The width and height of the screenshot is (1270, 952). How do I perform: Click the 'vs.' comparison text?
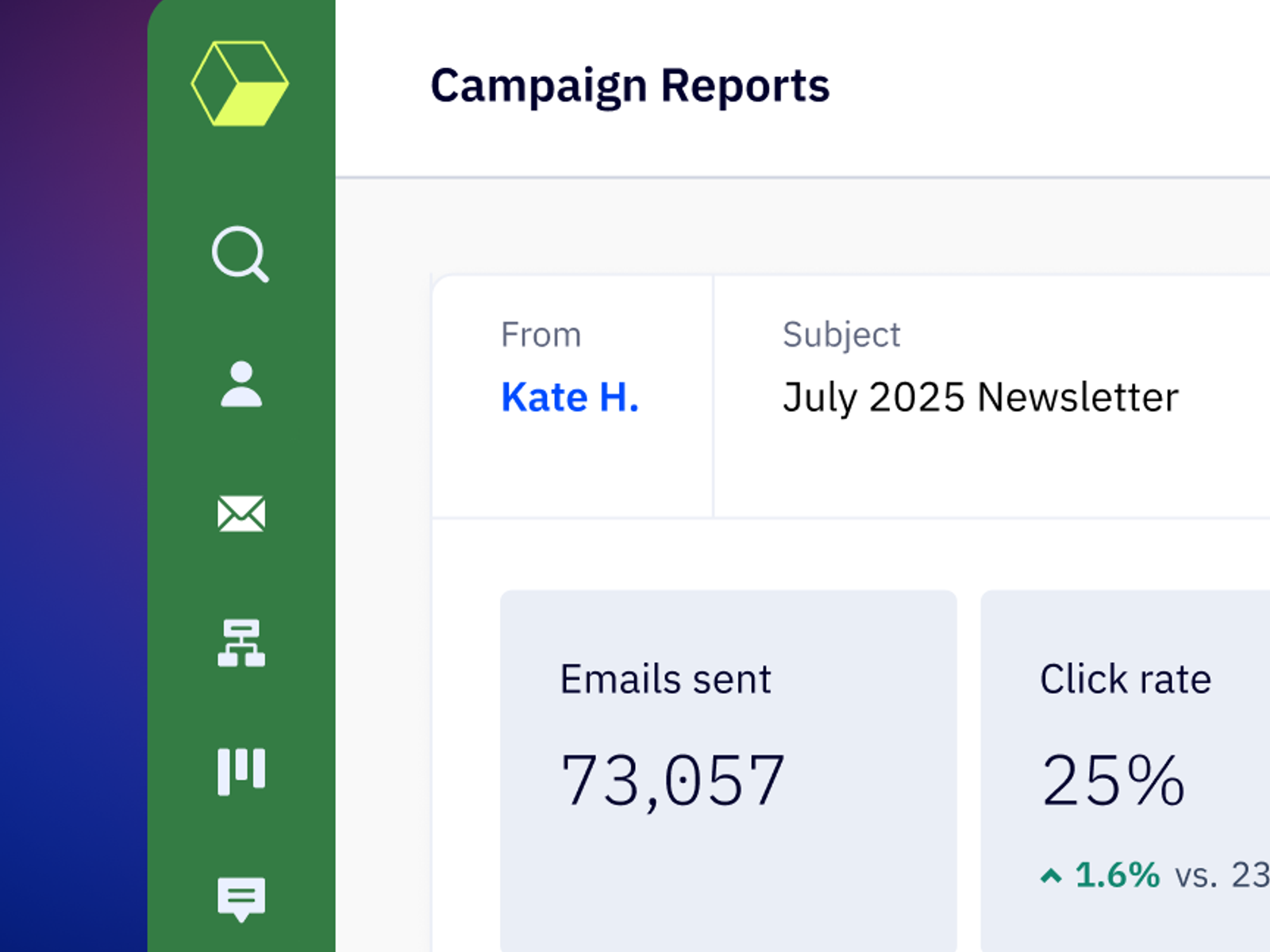click(1195, 876)
